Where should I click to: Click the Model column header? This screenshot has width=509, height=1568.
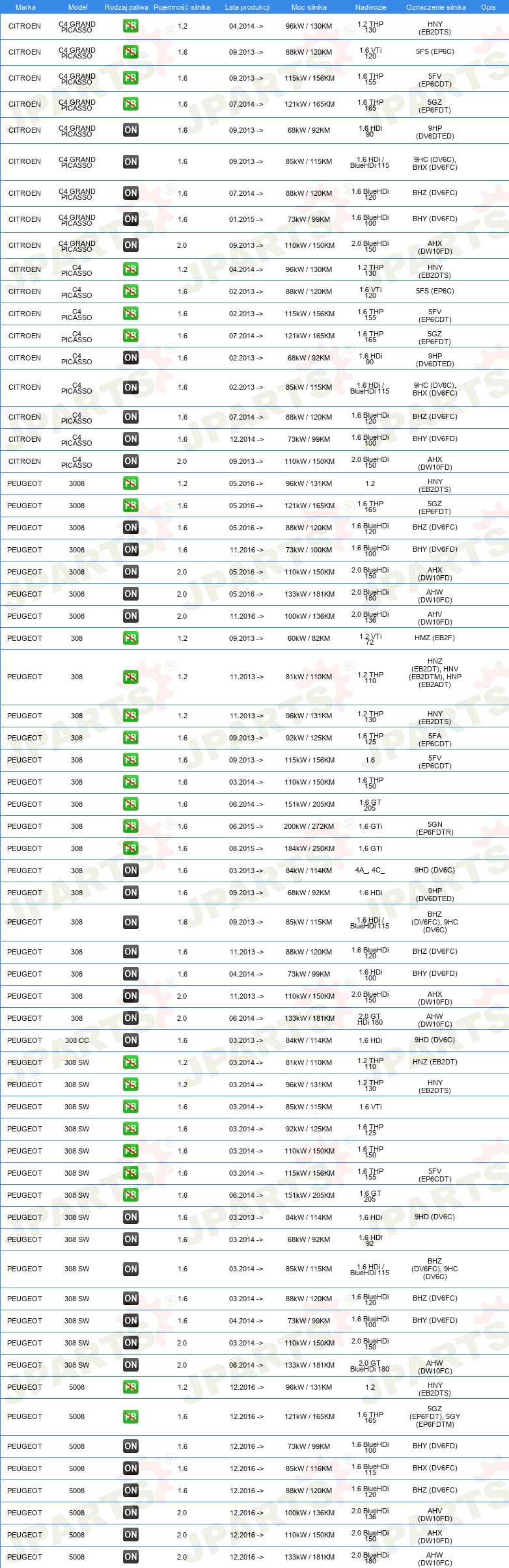pyautogui.click(x=77, y=7)
